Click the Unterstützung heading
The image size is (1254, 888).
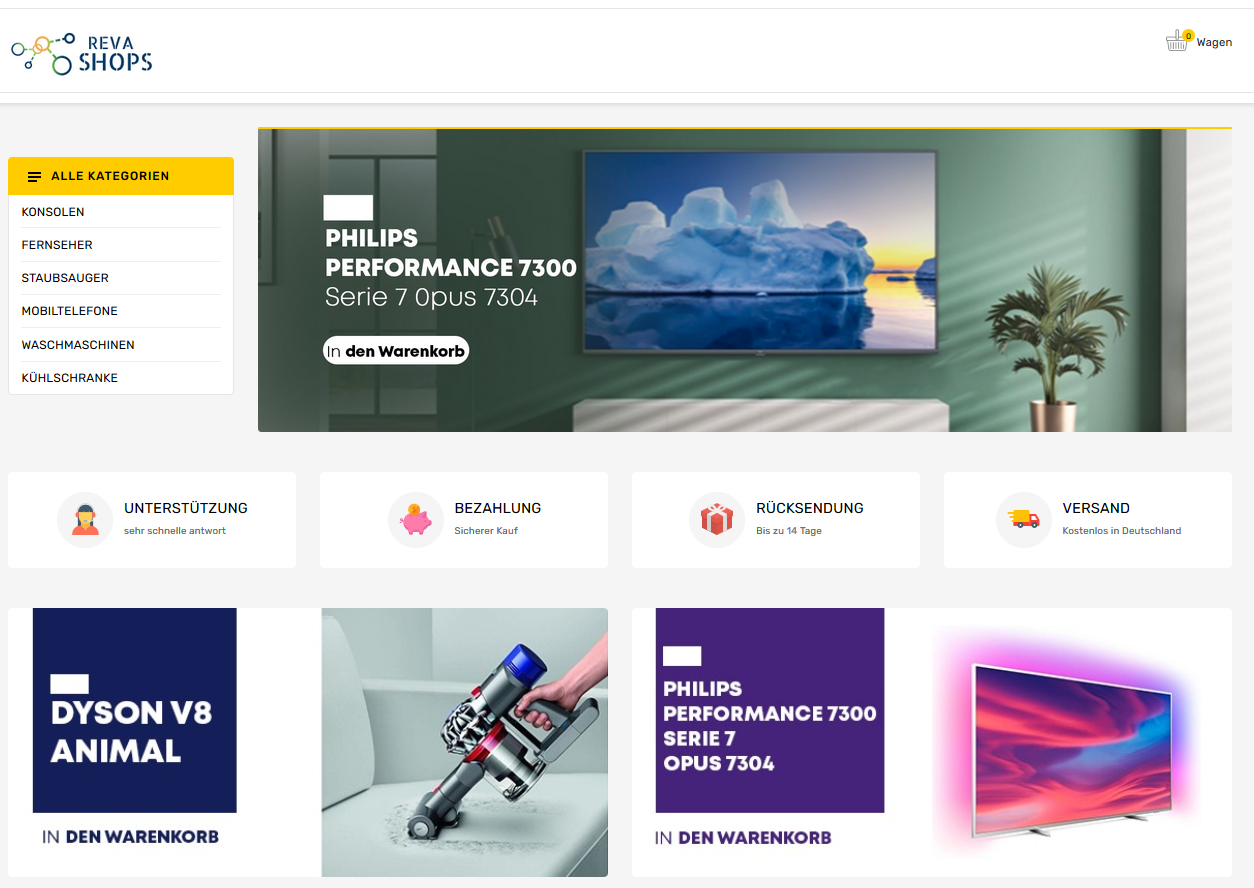186,508
